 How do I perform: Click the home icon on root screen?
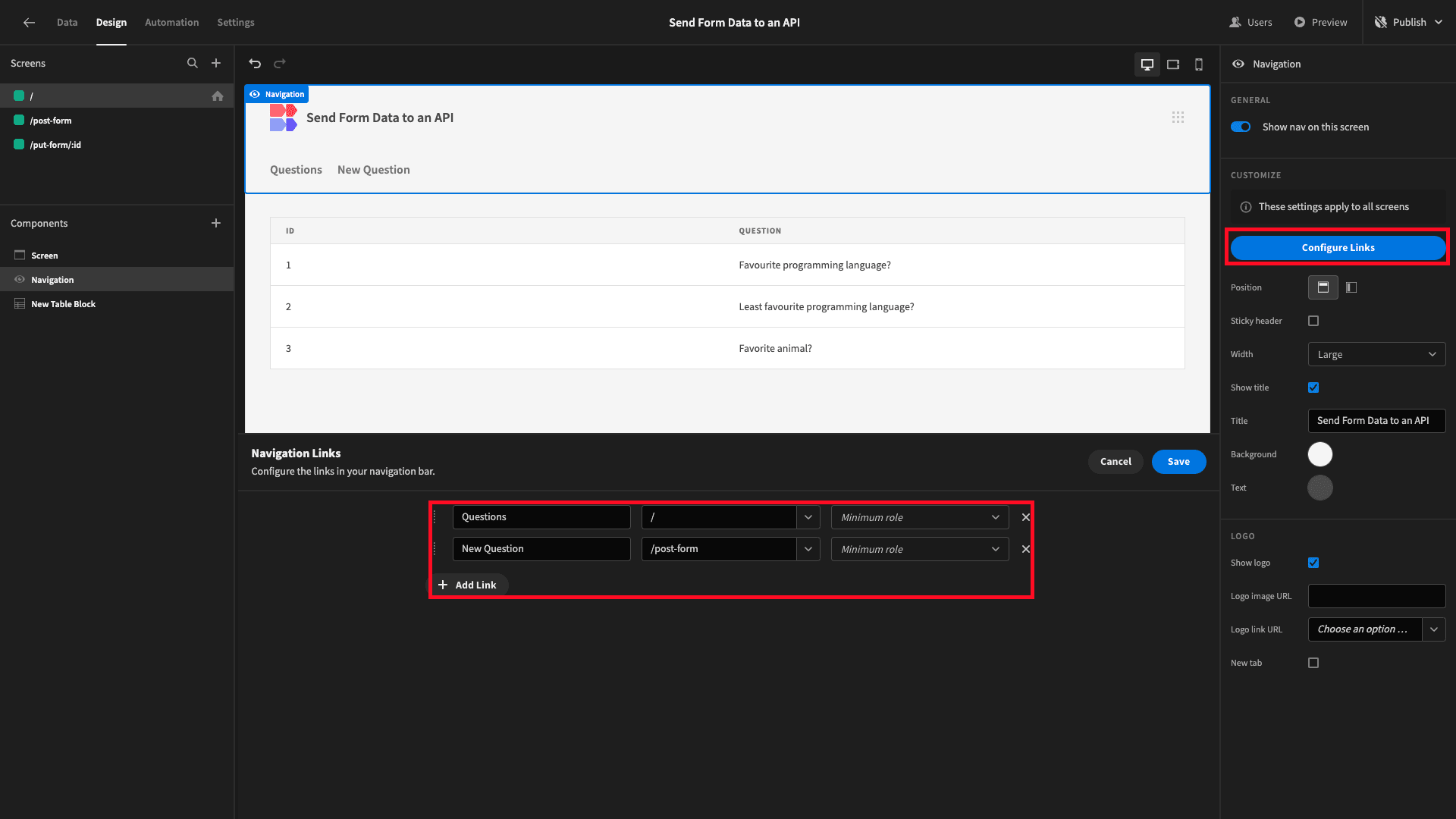click(x=218, y=96)
